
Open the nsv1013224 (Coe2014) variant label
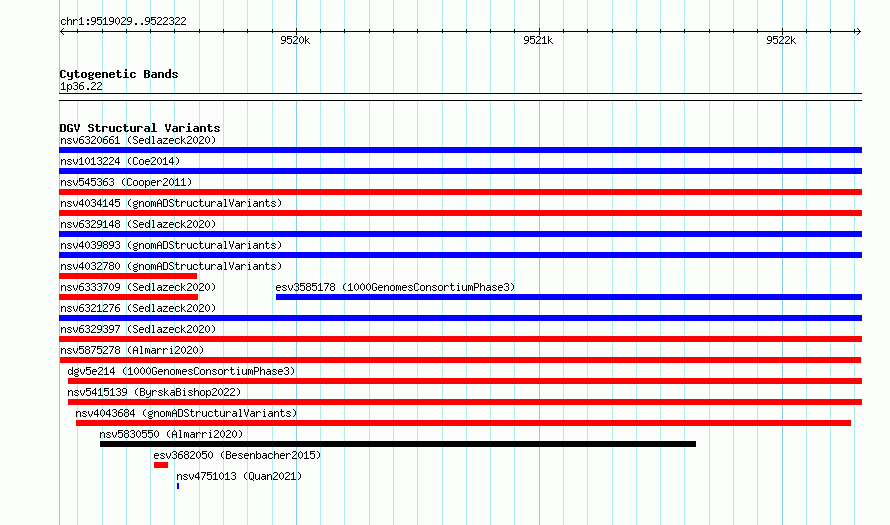click(x=120, y=161)
